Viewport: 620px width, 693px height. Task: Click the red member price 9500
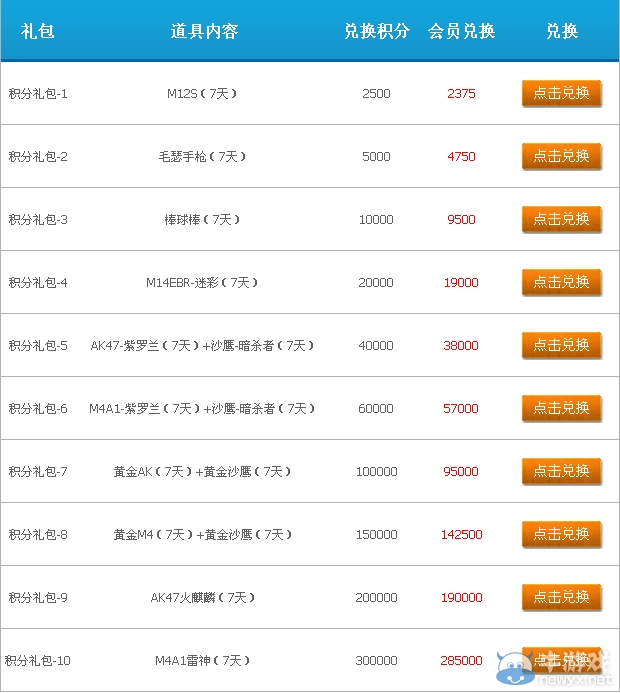(462, 219)
